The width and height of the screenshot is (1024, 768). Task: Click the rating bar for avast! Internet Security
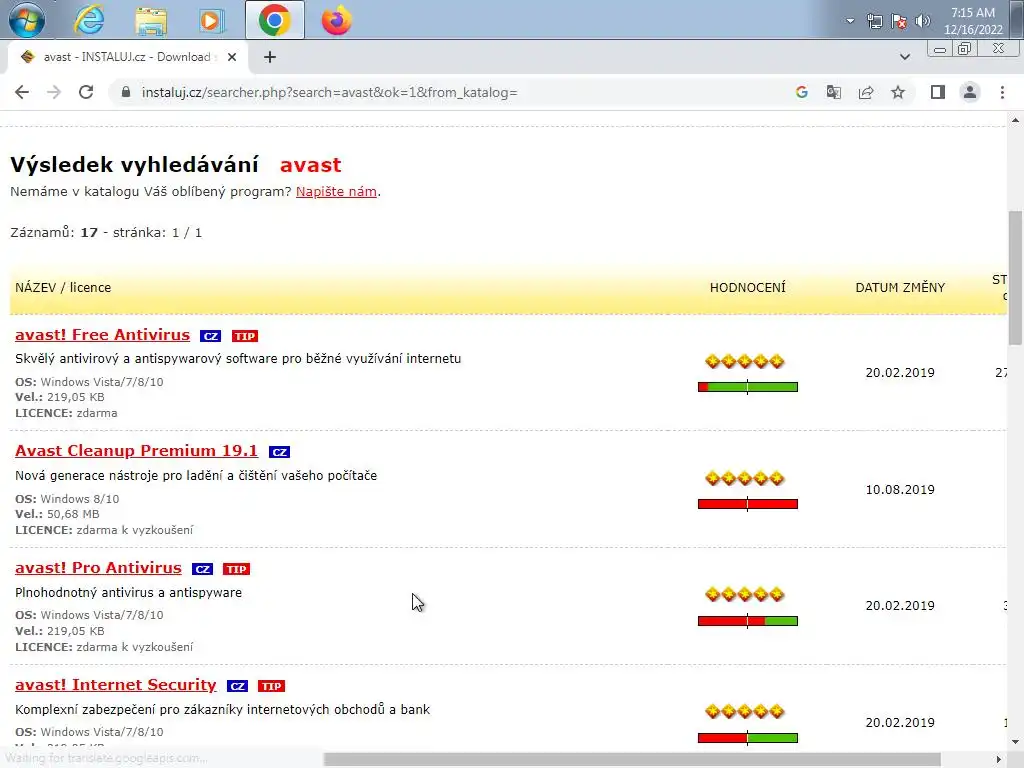[748, 738]
